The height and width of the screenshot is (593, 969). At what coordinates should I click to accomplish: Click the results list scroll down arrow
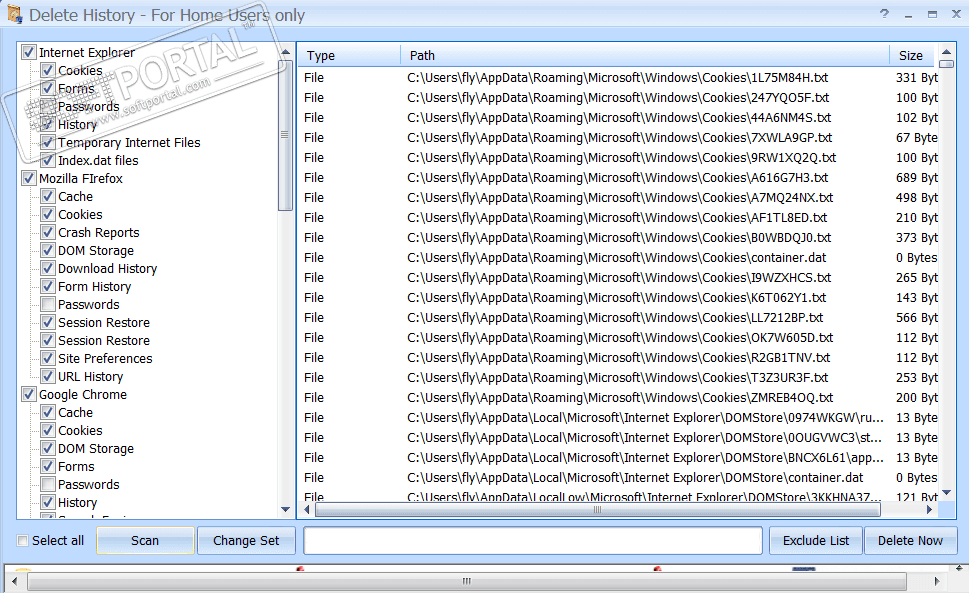(946, 493)
